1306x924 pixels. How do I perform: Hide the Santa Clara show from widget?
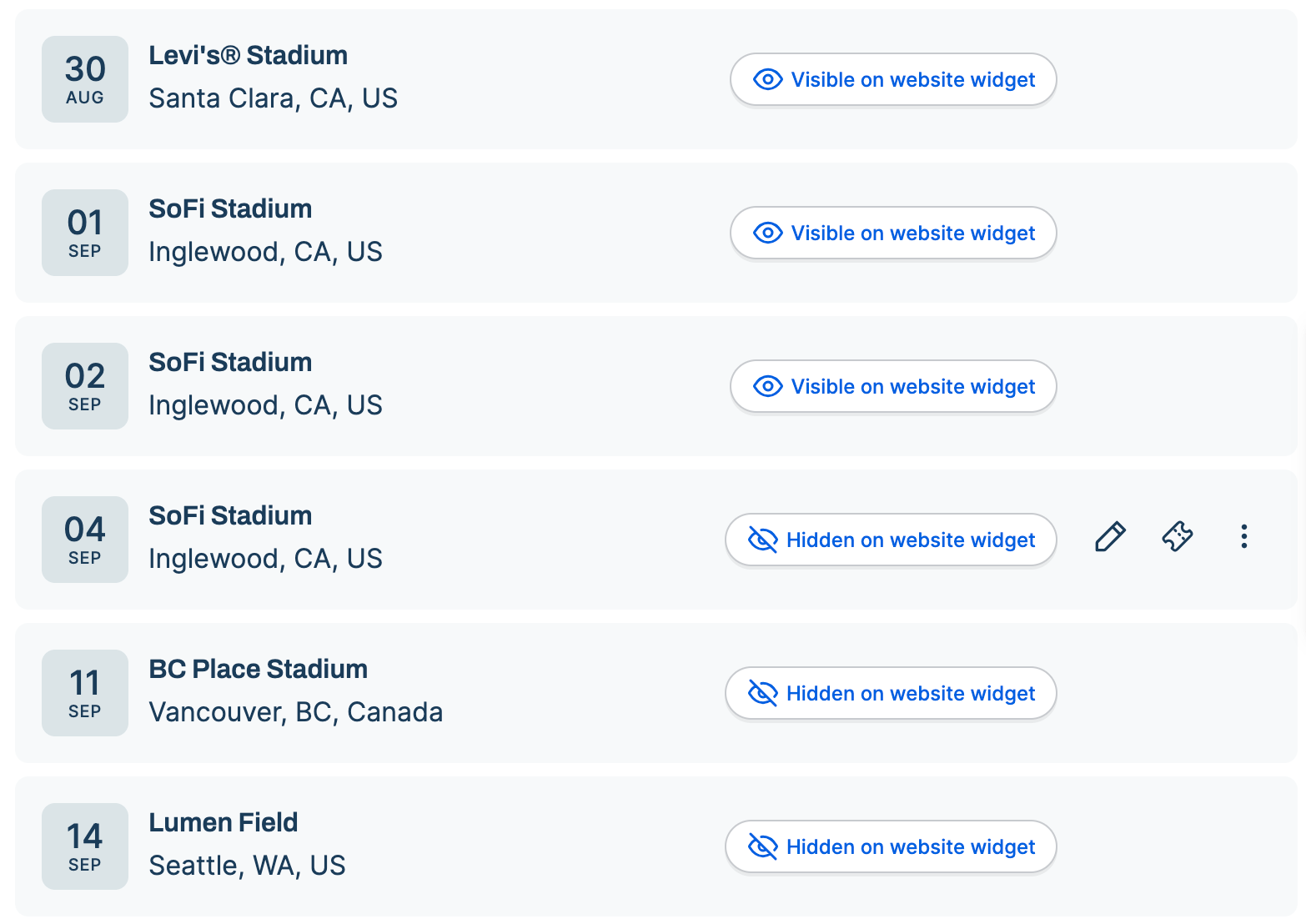coord(893,79)
